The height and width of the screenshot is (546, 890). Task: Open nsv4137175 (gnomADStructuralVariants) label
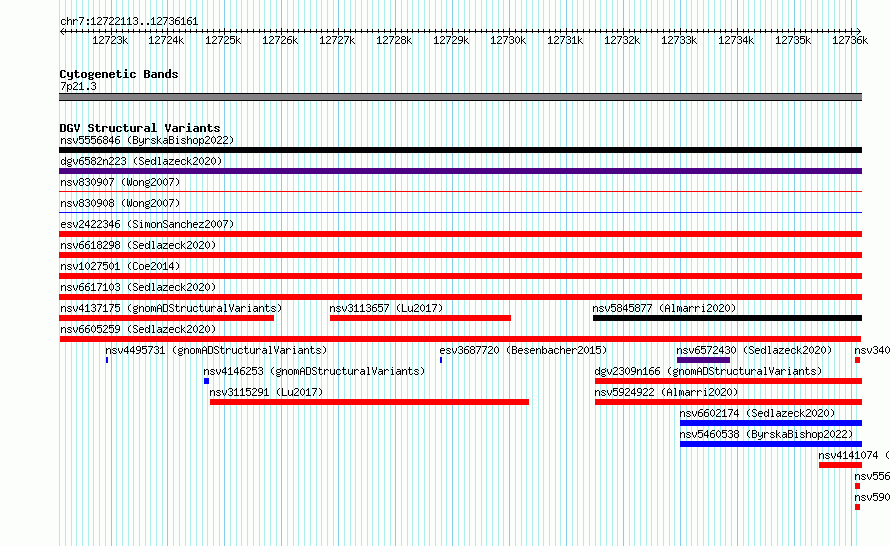point(171,308)
